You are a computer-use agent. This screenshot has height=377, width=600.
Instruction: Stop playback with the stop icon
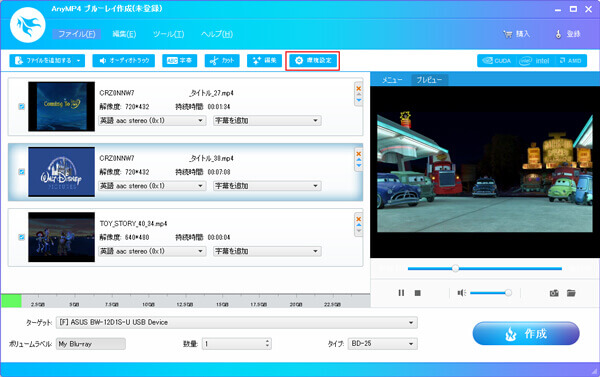(x=417, y=293)
